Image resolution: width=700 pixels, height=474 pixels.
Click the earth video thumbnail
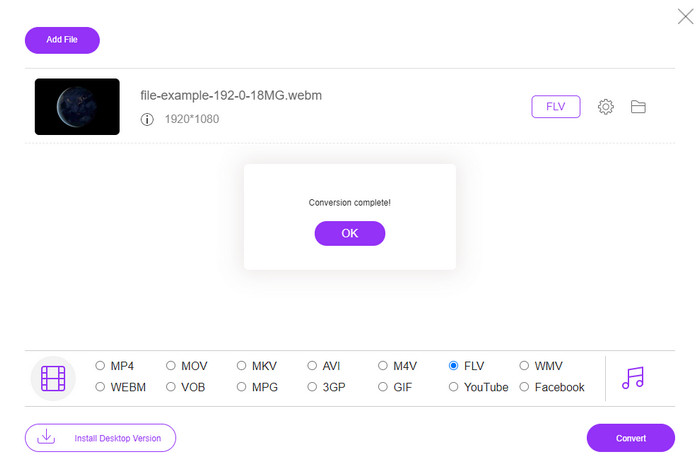(77, 107)
